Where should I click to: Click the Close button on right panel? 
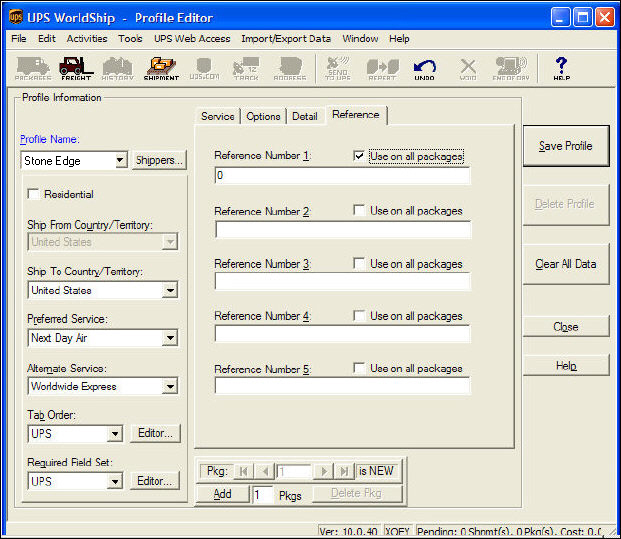pos(566,327)
